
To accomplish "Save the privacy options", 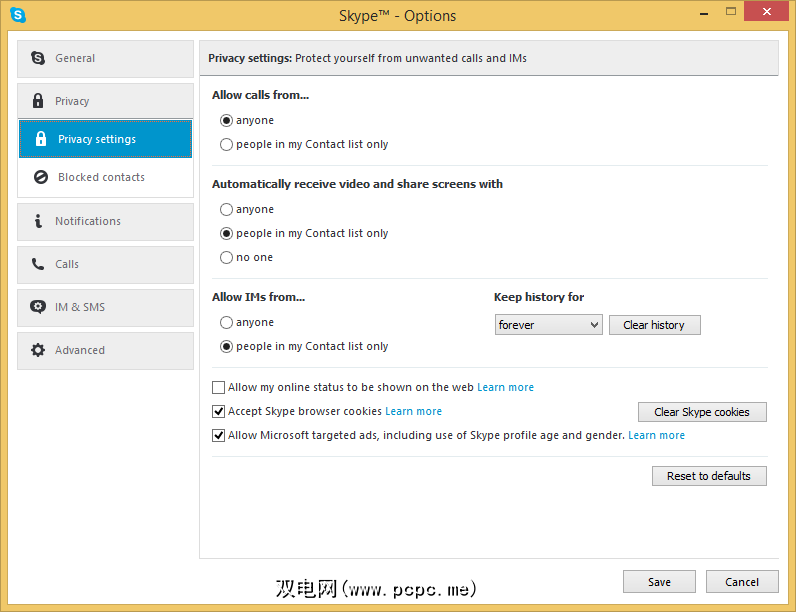I will pos(659,582).
